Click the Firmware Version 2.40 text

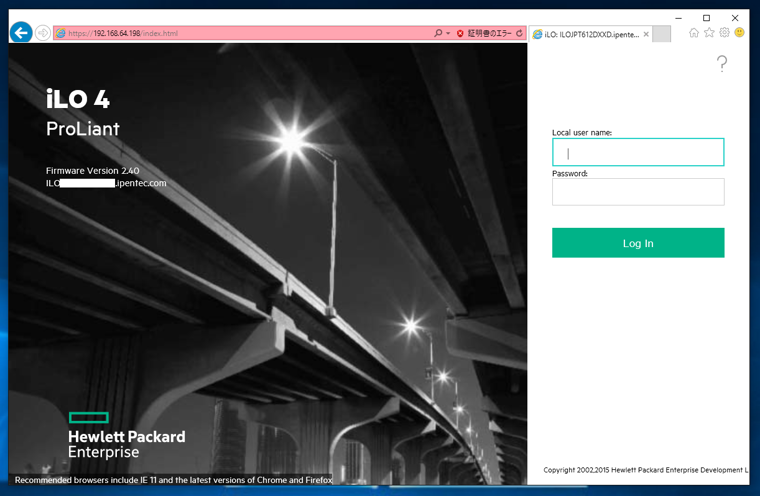click(92, 171)
